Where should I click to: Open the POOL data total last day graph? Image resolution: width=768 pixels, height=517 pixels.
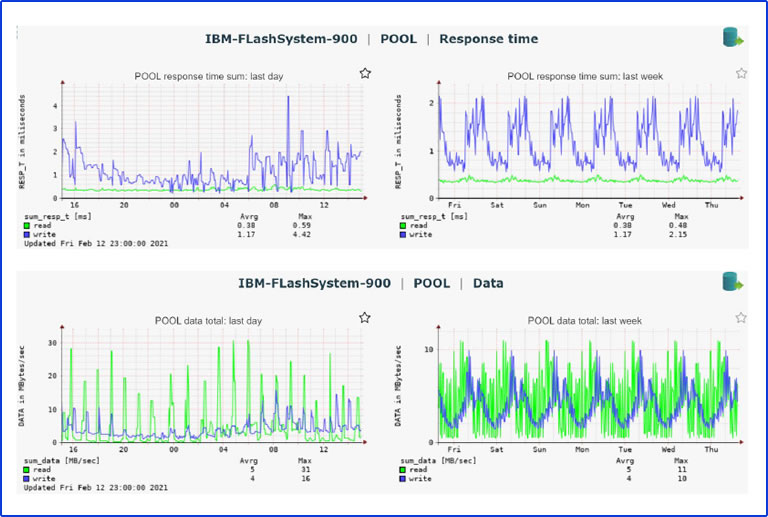pyautogui.click(x=214, y=385)
